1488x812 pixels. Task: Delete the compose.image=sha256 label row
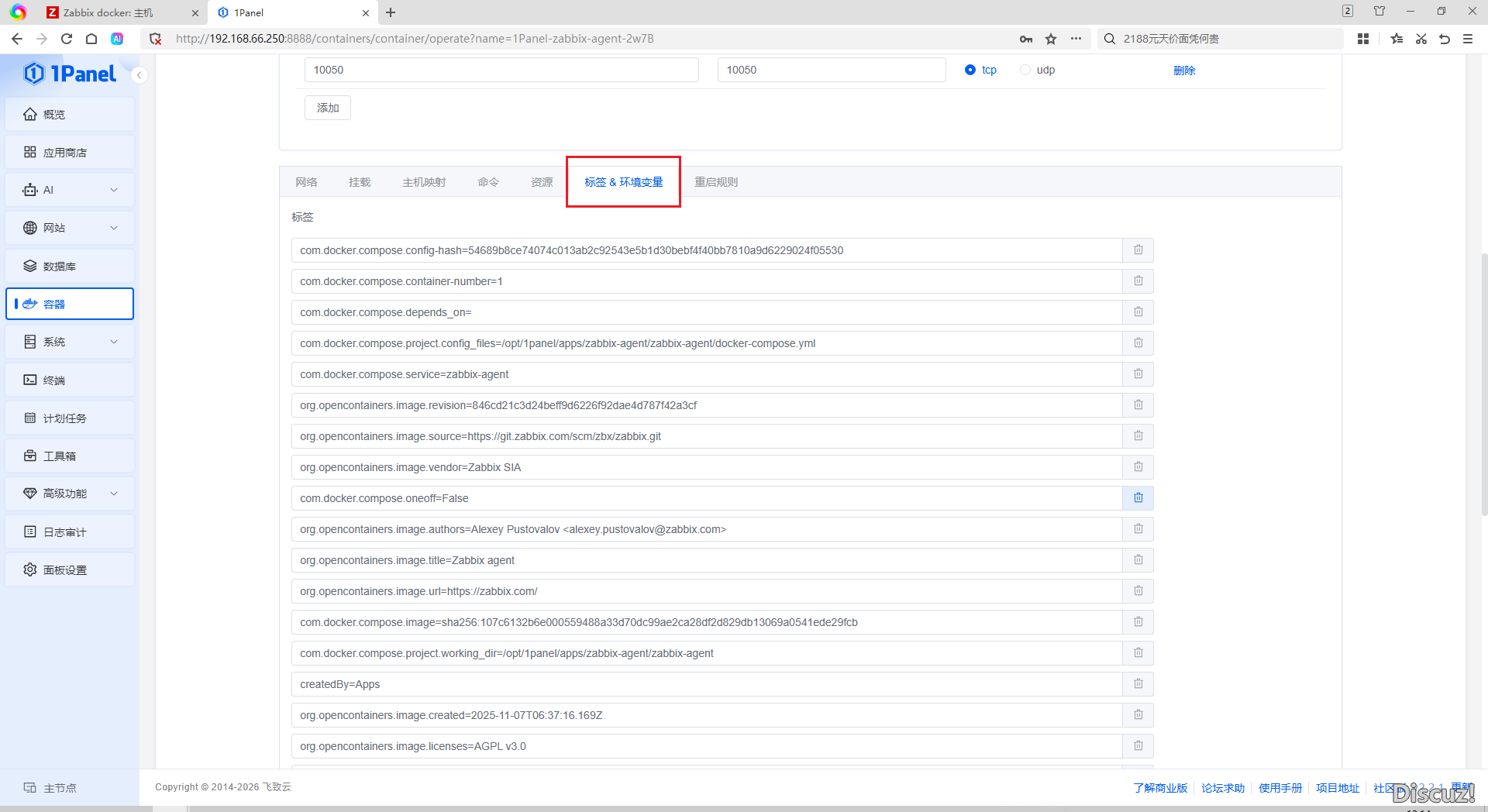(1138, 622)
